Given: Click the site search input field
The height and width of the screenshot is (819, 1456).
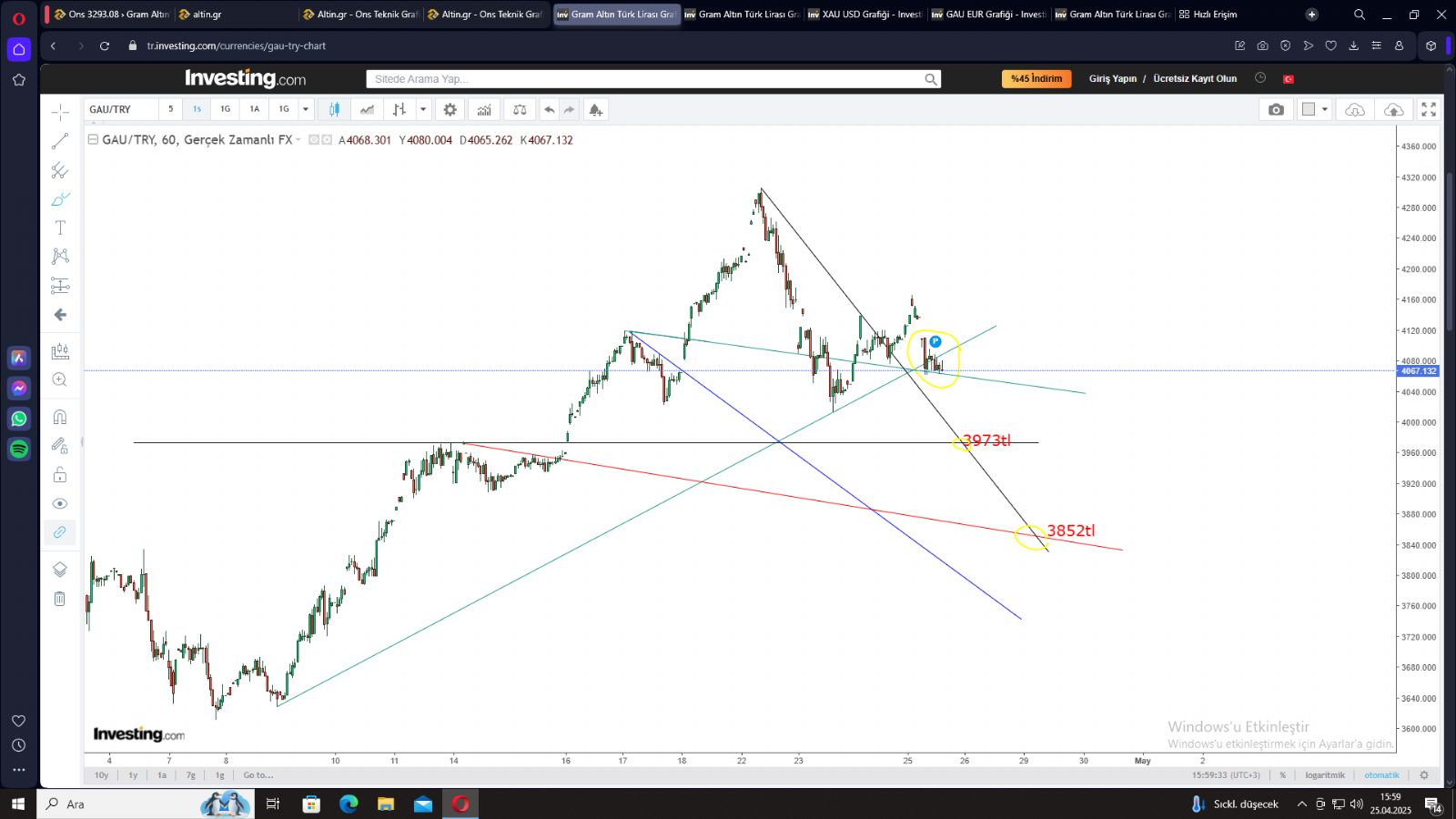Looking at the screenshot, I should click(x=653, y=79).
